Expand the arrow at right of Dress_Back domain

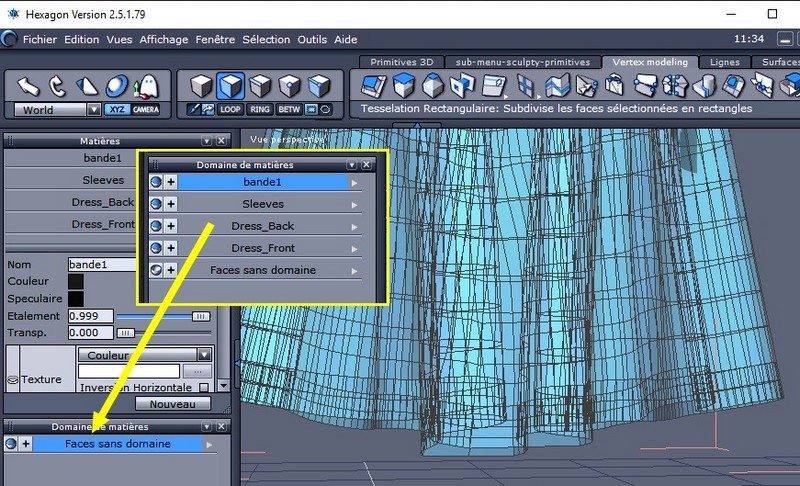[x=354, y=227]
